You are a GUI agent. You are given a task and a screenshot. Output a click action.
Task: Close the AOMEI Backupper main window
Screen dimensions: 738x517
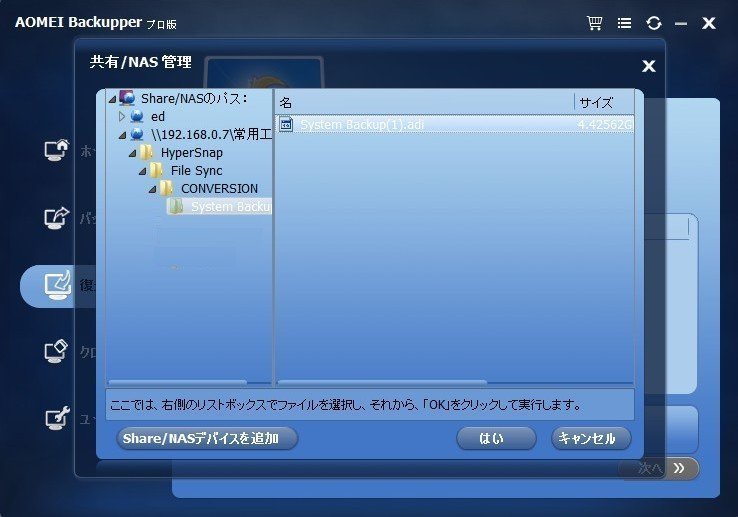[x=708, y=23]
